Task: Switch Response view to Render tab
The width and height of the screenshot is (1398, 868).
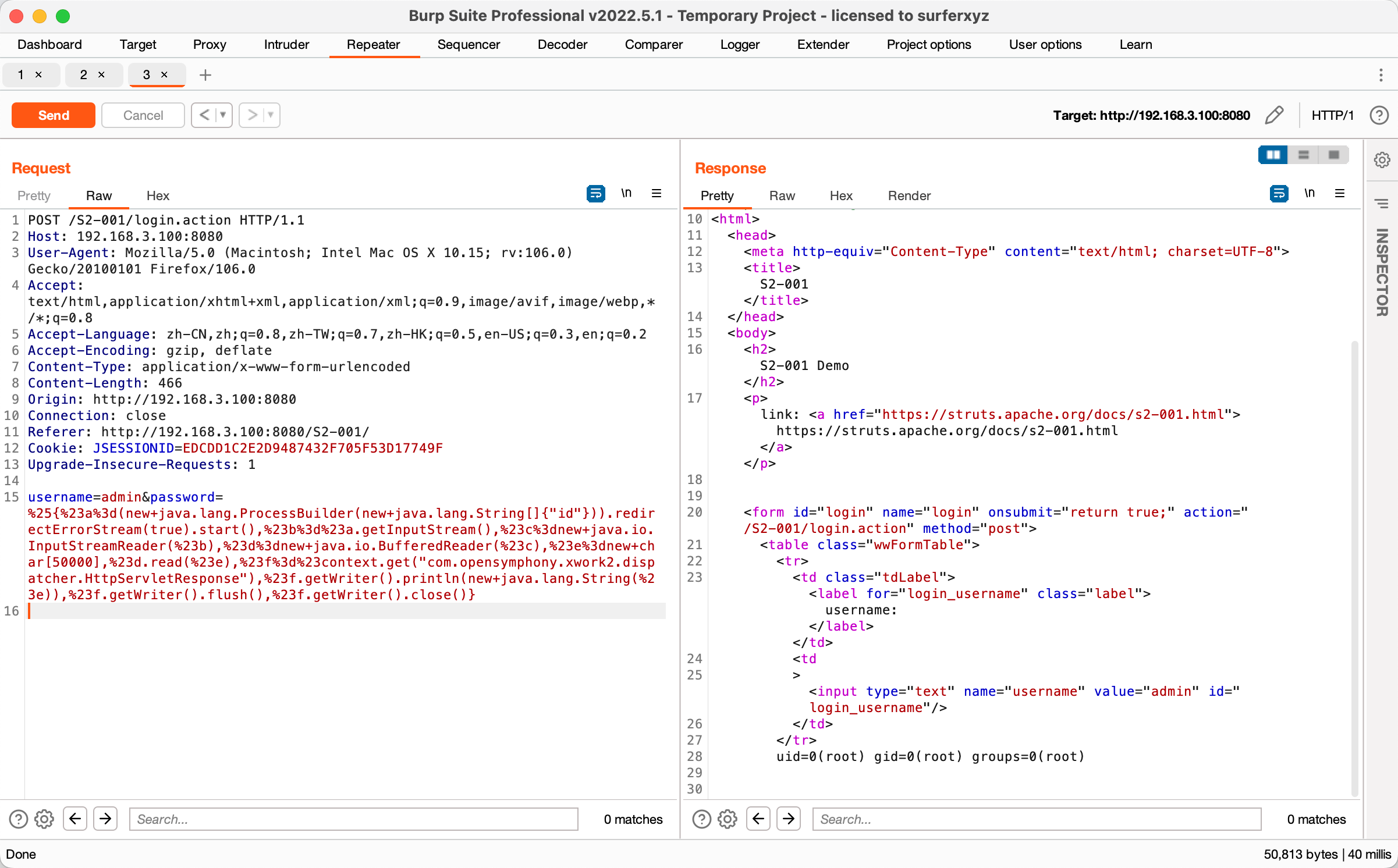Action: [x=909, y=196]
